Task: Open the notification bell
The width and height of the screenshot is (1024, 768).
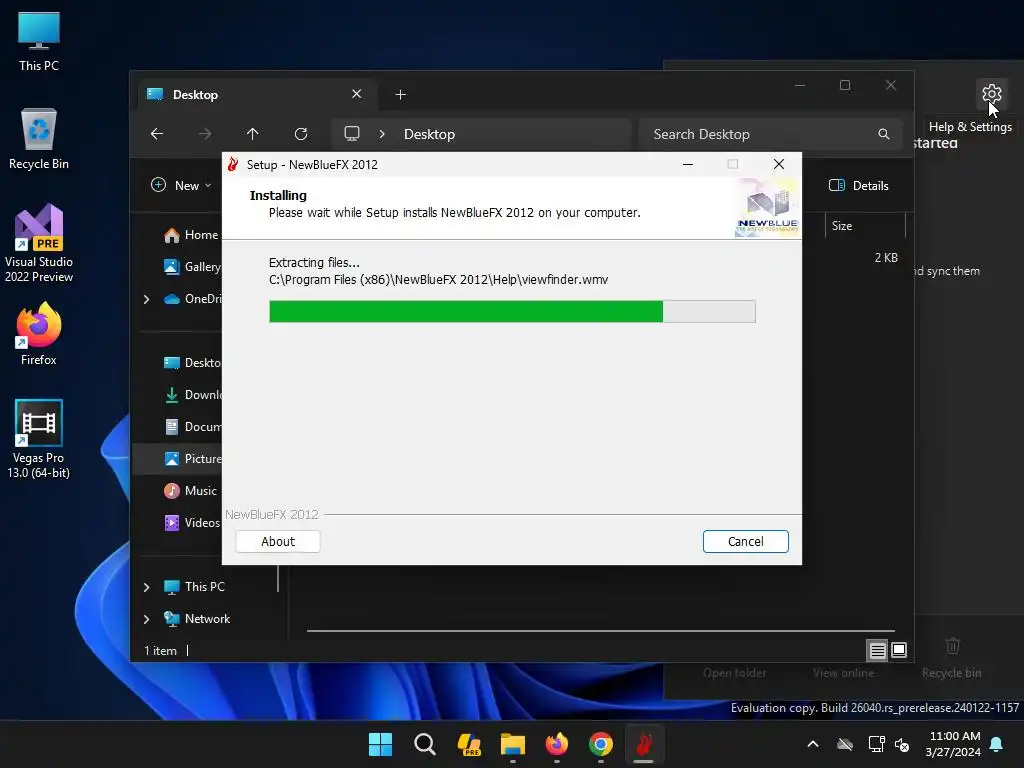Action: pyautogui.click(x=997, y=744)
